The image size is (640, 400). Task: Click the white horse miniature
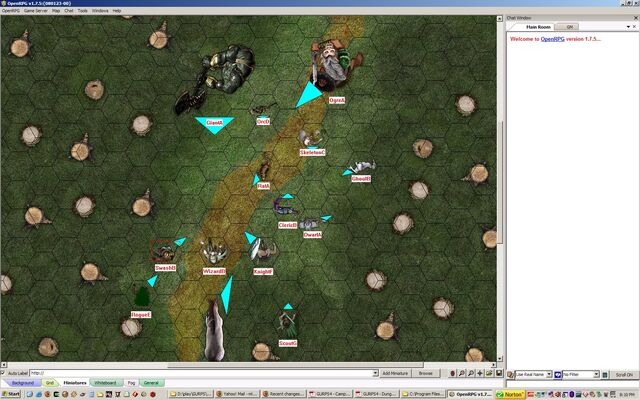tap(214, 331)
